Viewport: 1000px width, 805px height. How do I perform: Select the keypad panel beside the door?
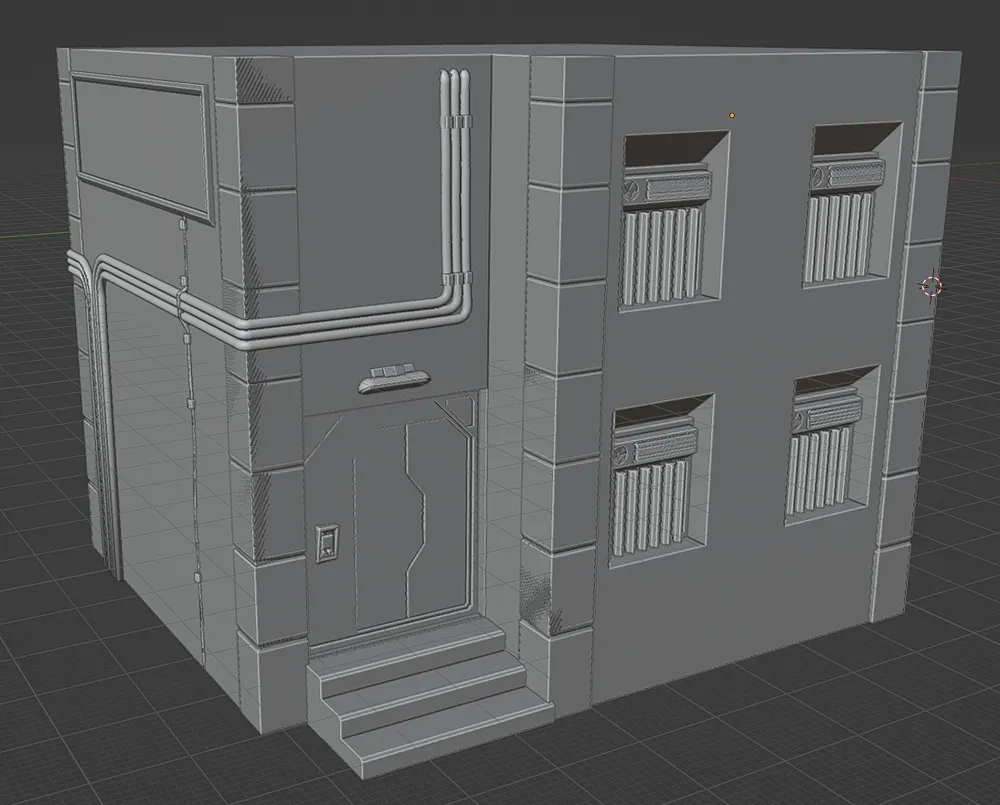click(x=327, y=543)
